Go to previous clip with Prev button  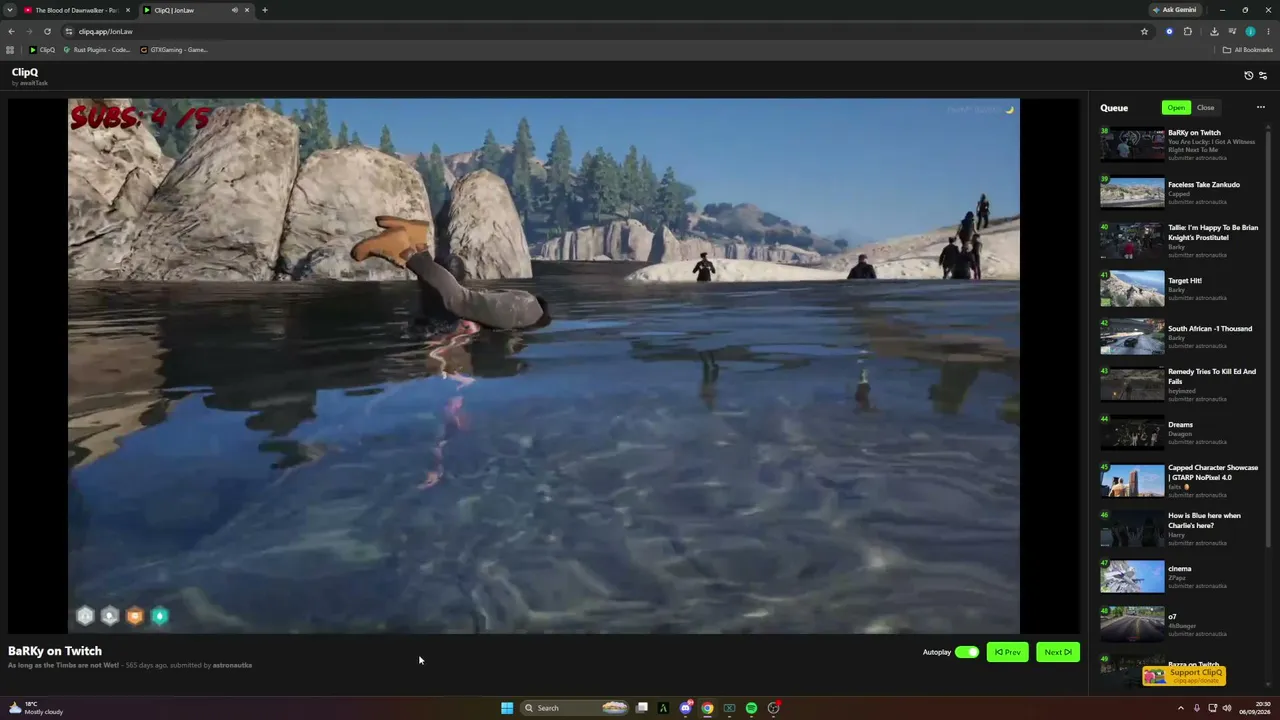click(1008, 652)
